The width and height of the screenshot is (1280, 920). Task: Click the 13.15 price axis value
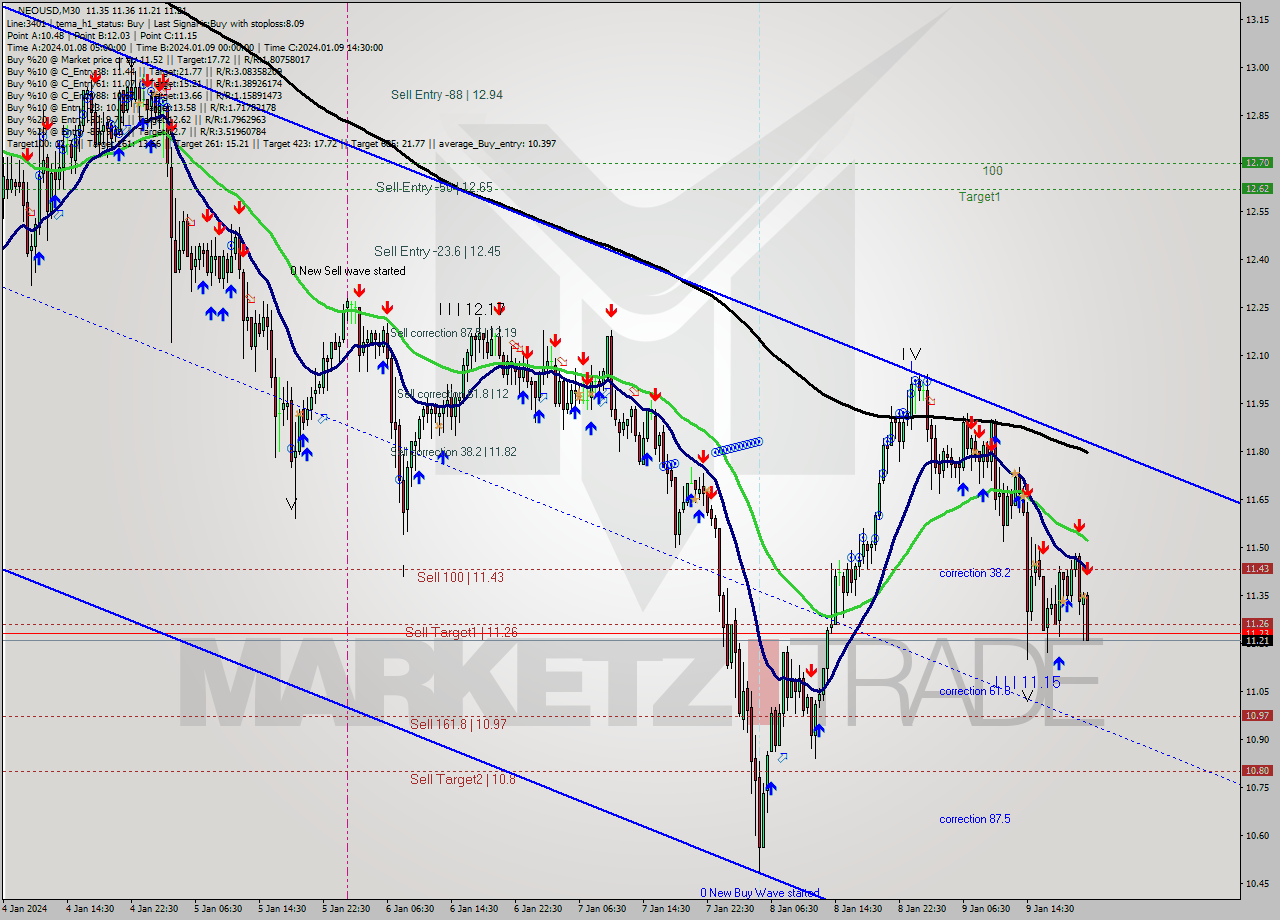[x=1257, y=19]
